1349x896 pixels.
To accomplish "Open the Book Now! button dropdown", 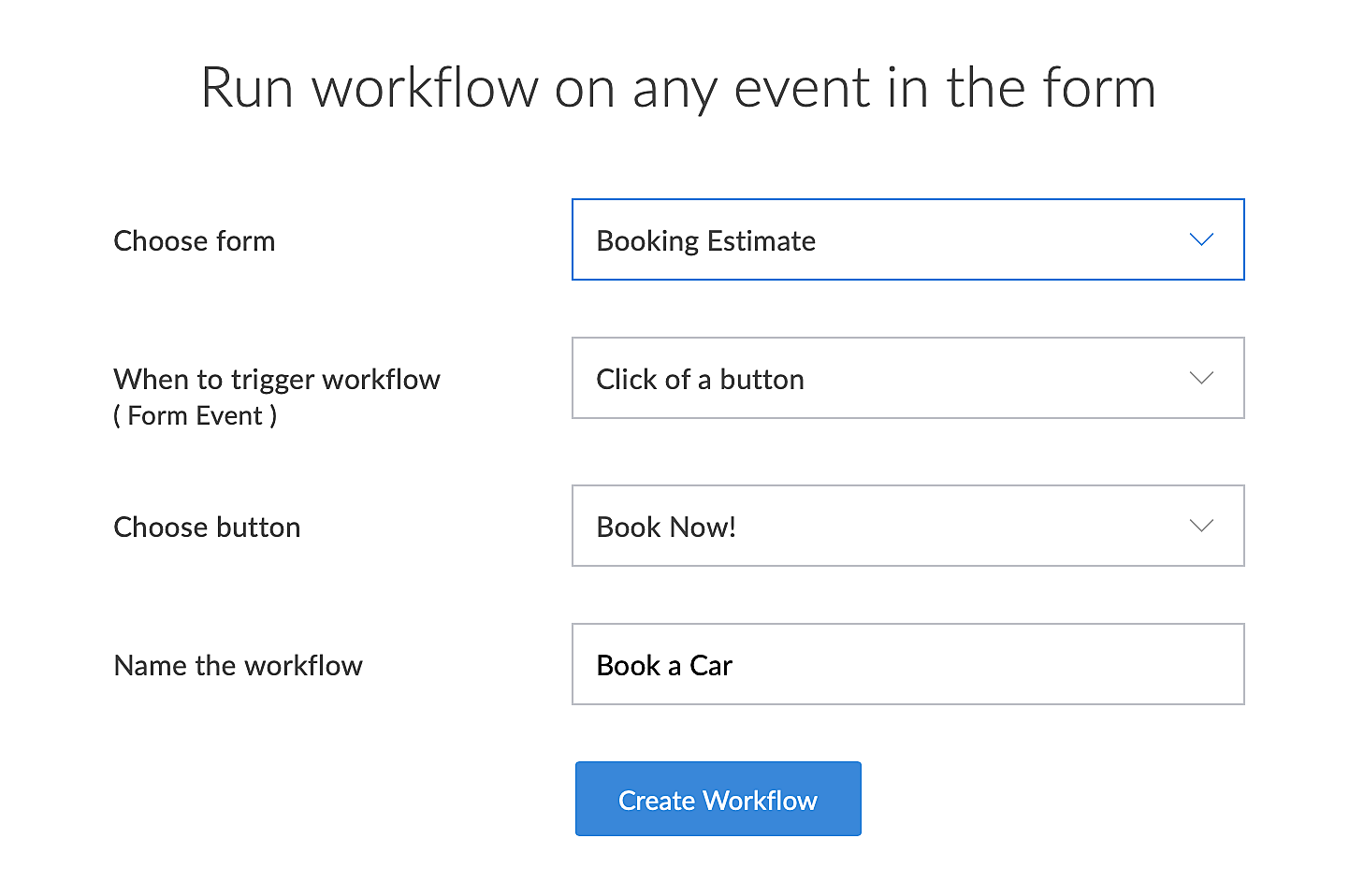I will pos(907,527).
